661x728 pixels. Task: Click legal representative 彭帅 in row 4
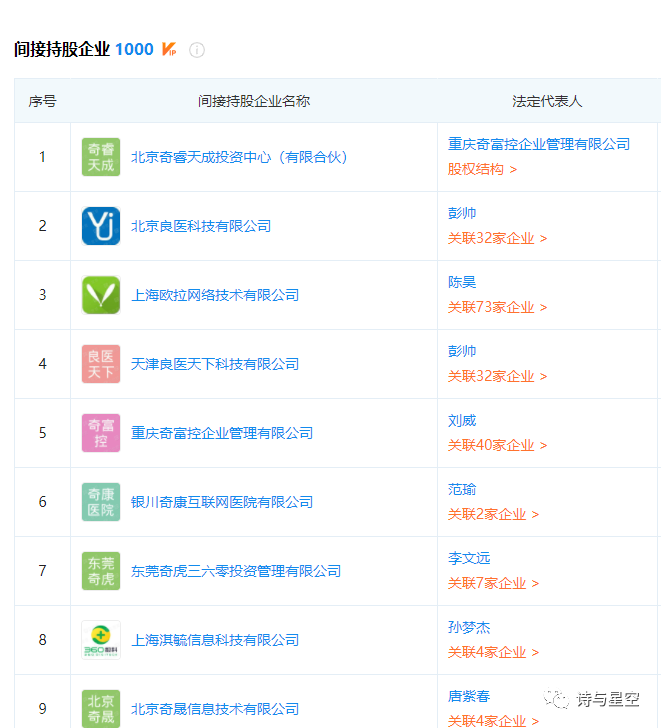coord(462,351)
